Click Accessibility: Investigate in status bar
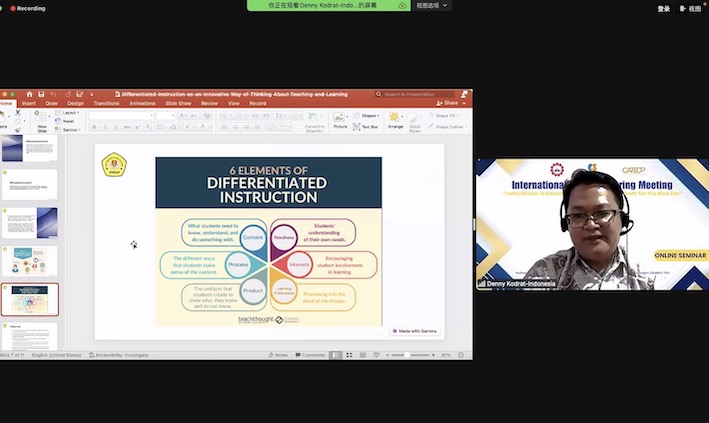 pos(118,355)
